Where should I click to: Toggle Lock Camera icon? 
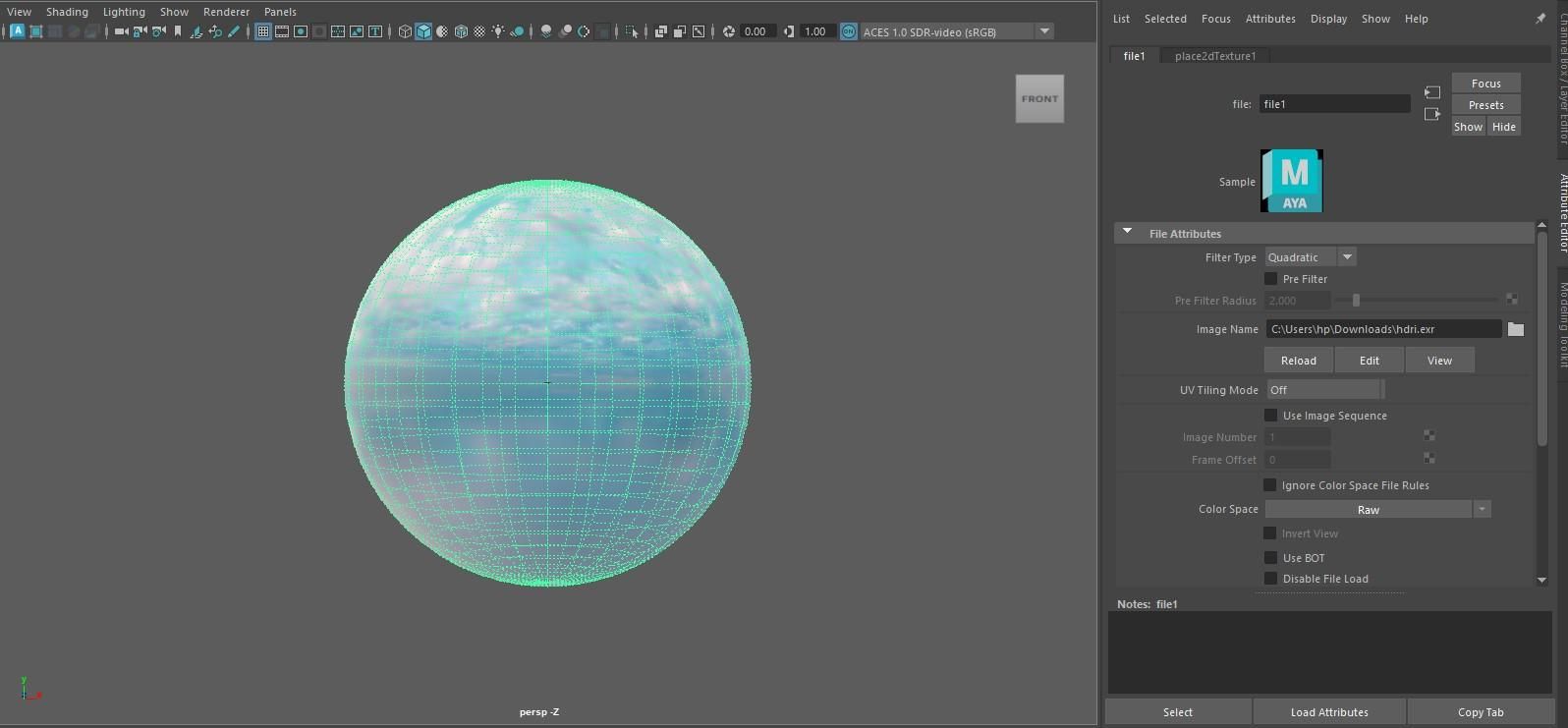click(140, 31)
